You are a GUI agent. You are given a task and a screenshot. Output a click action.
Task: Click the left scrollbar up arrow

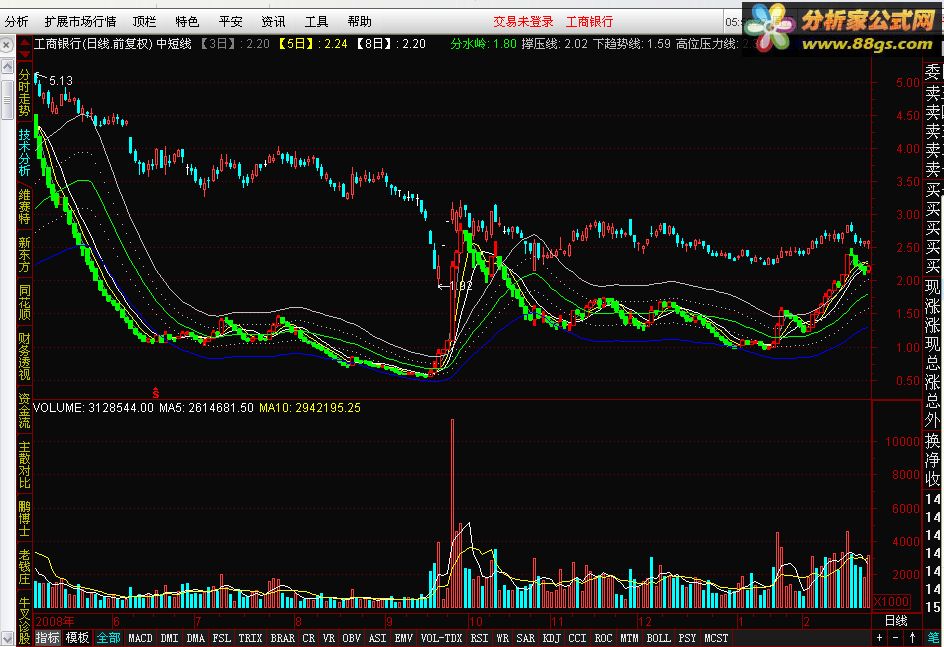tap(7, 66)
